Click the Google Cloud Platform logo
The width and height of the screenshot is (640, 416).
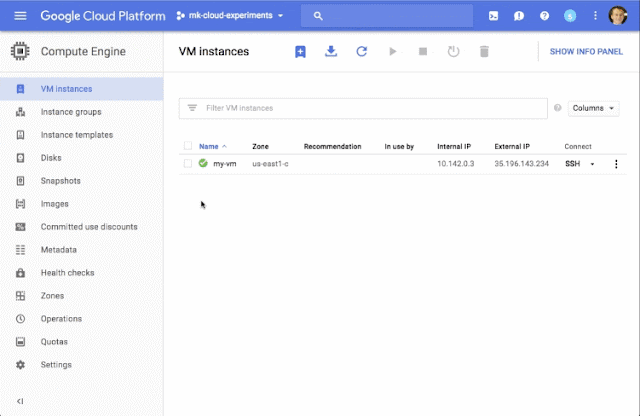(x=103, y=16)
